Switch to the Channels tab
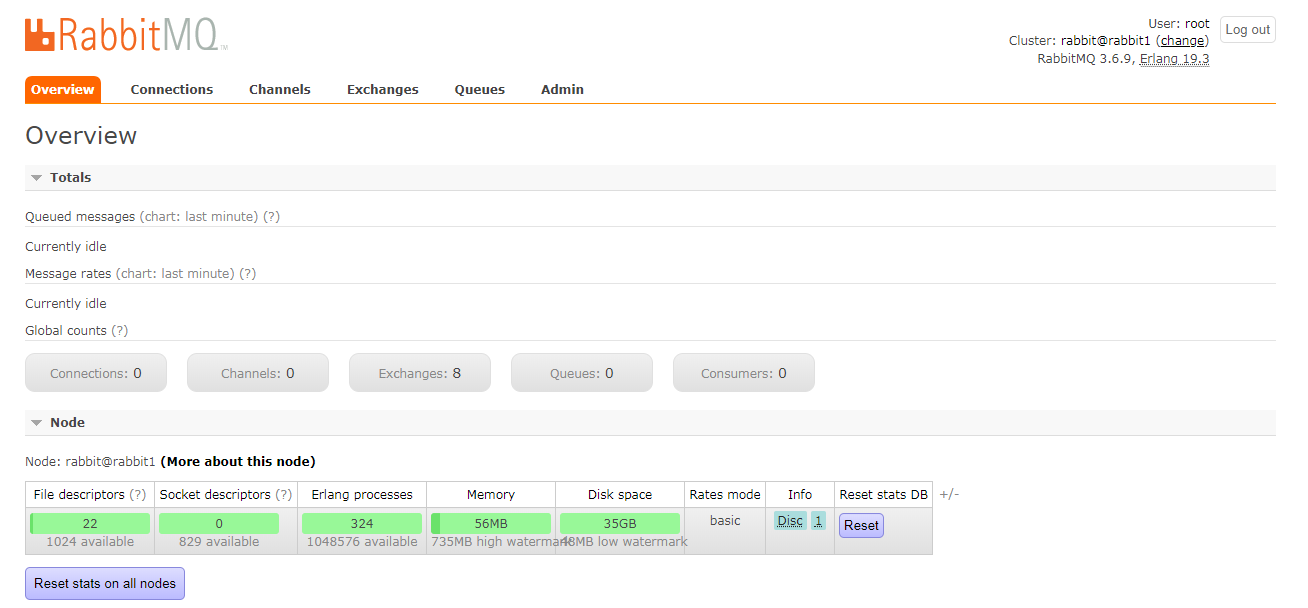 click(279, 89)
